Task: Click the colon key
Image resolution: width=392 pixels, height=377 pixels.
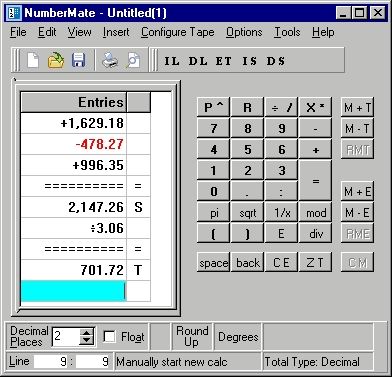Action: tap(281, 191)
